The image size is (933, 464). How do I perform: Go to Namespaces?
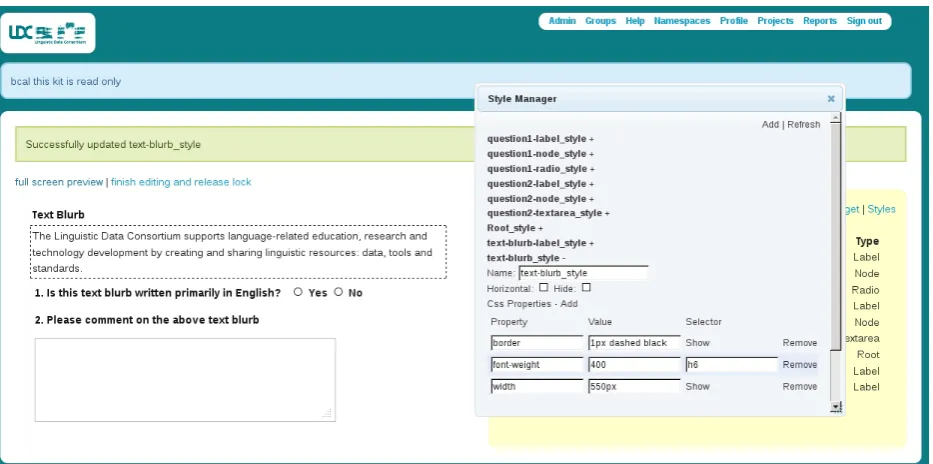(x=682, y=21)
